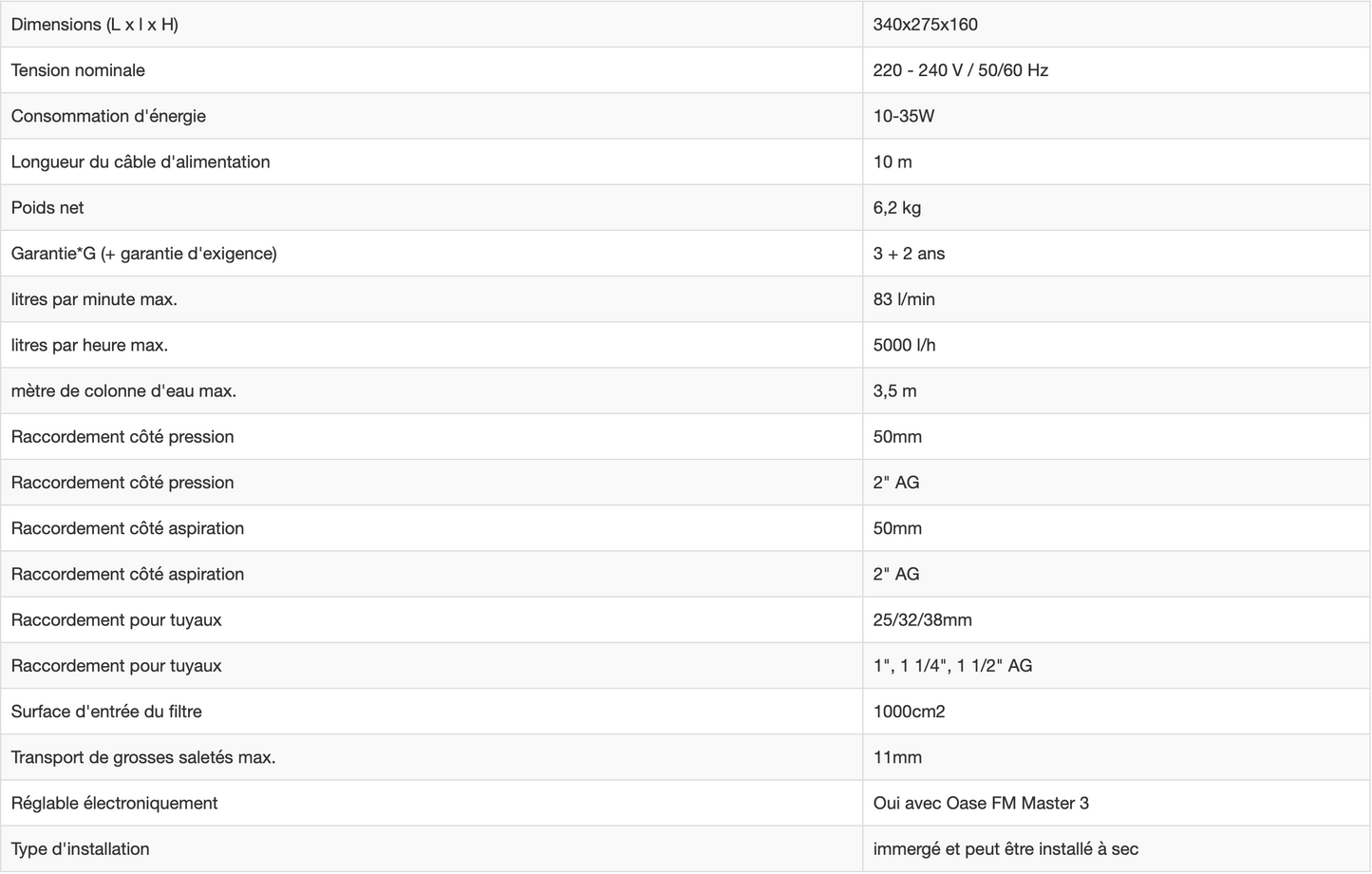This screenshot has width=1372, height=874.
Task: Select the 220 - 240 V / 50/60 Hz value
Action: point(960,70)
